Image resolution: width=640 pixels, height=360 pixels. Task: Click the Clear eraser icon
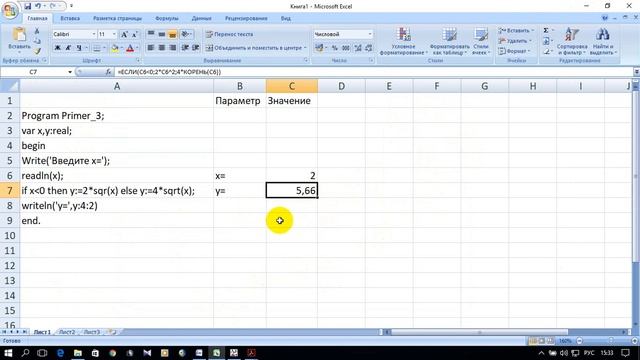click(546, 51)
